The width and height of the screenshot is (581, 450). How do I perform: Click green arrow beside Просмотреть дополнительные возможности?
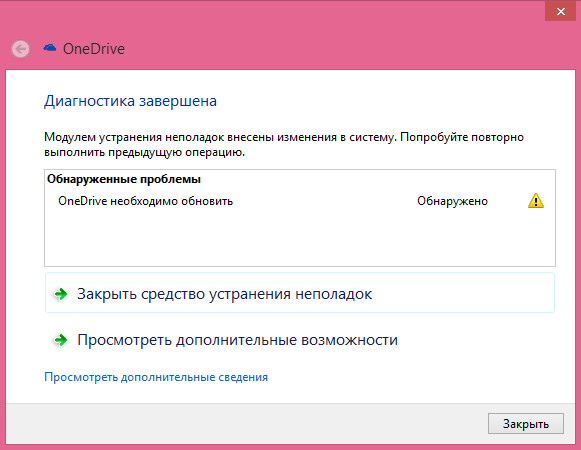pos(60,340)
